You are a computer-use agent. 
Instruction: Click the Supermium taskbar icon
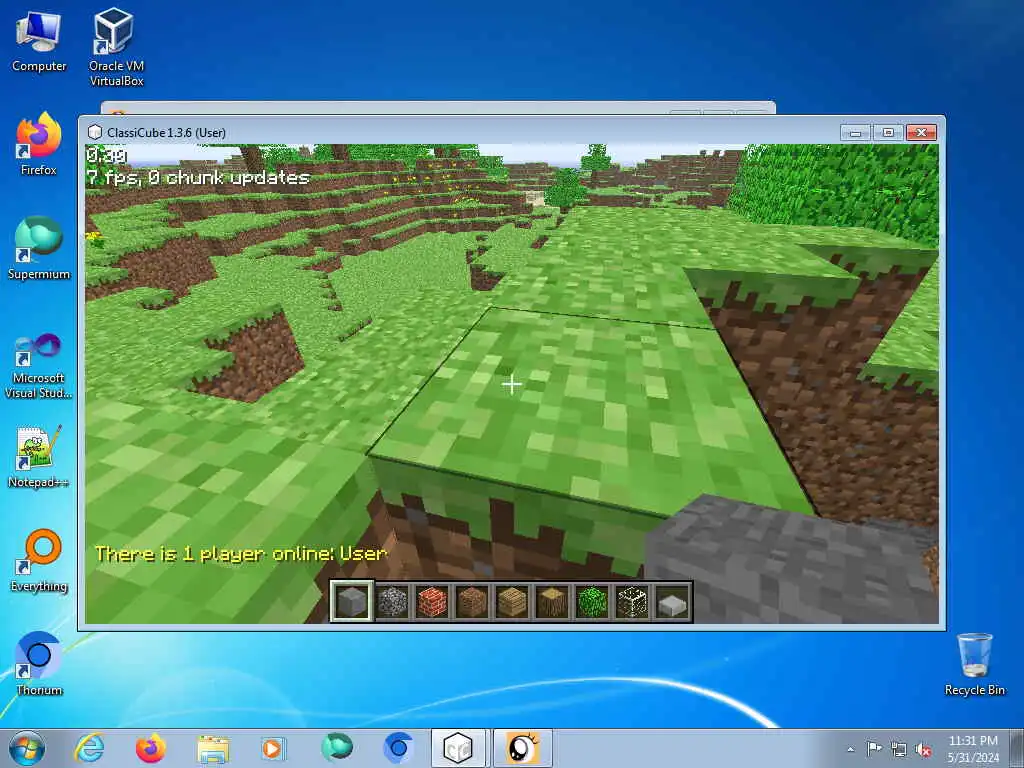coord(337,748)
